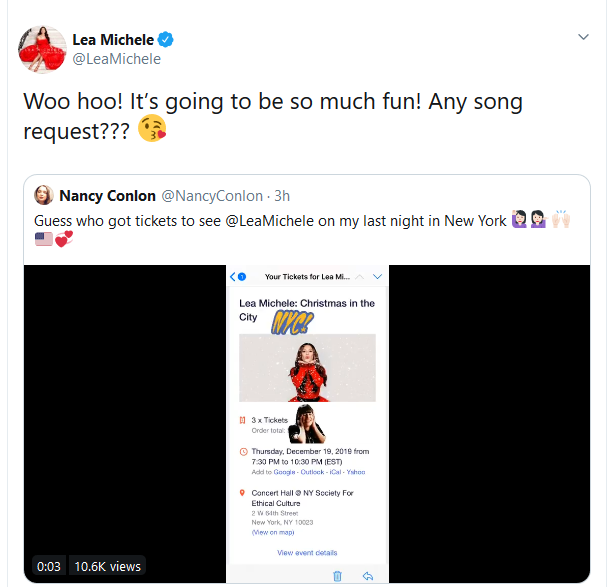Open the @LeaMichele handle link

pyautogui.click(x=116, y=59)
